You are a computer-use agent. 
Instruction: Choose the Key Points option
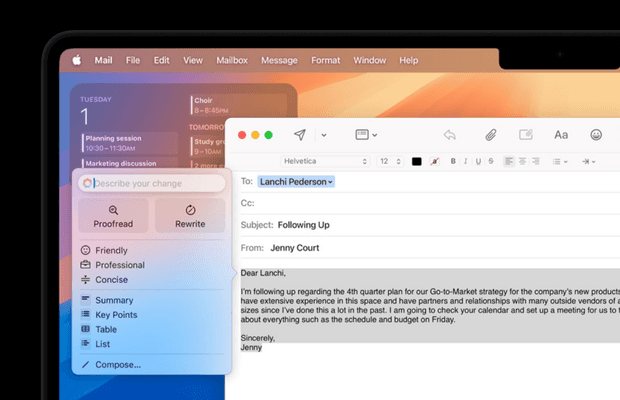coord(109,315)
